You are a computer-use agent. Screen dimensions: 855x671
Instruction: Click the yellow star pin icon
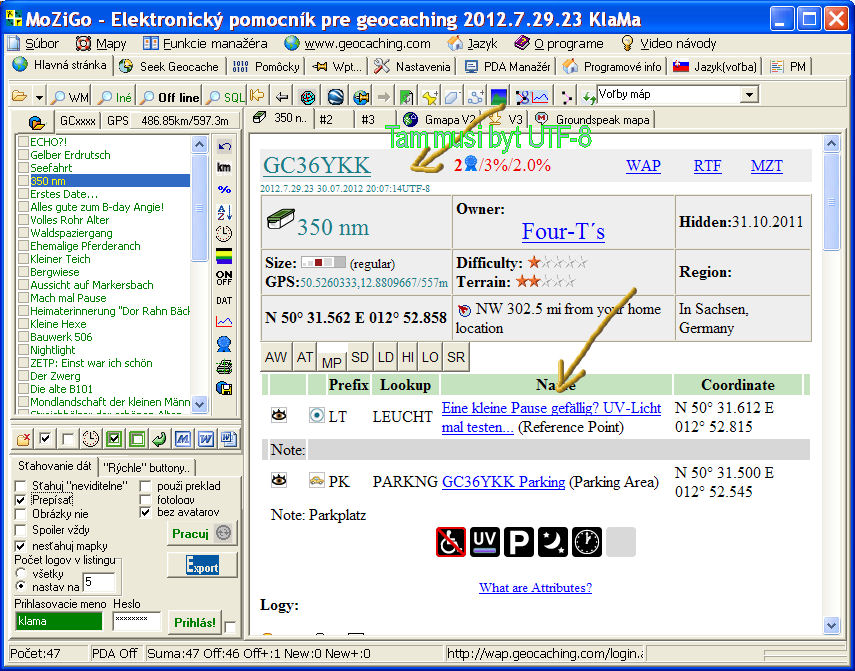click(x=430, y=97)
